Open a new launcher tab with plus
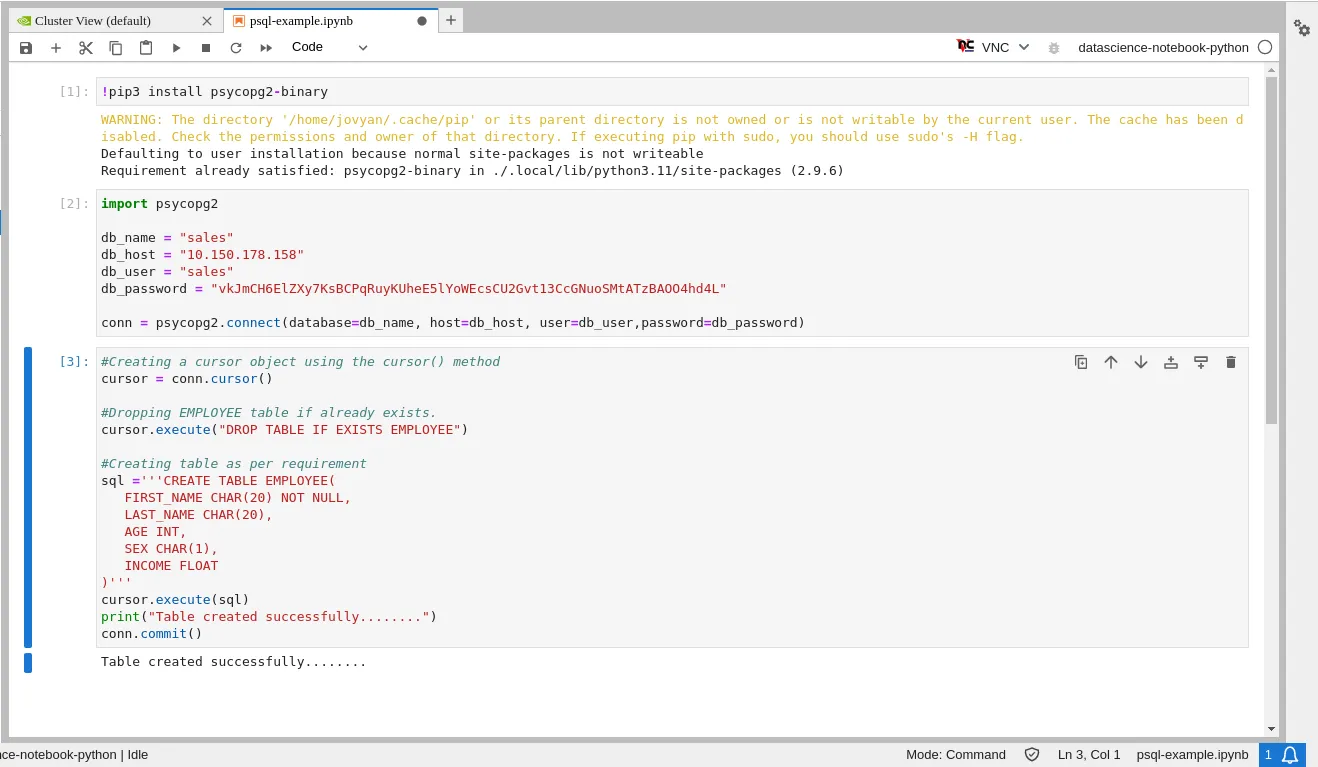The image size is (1318, 767). coord(451,20)
